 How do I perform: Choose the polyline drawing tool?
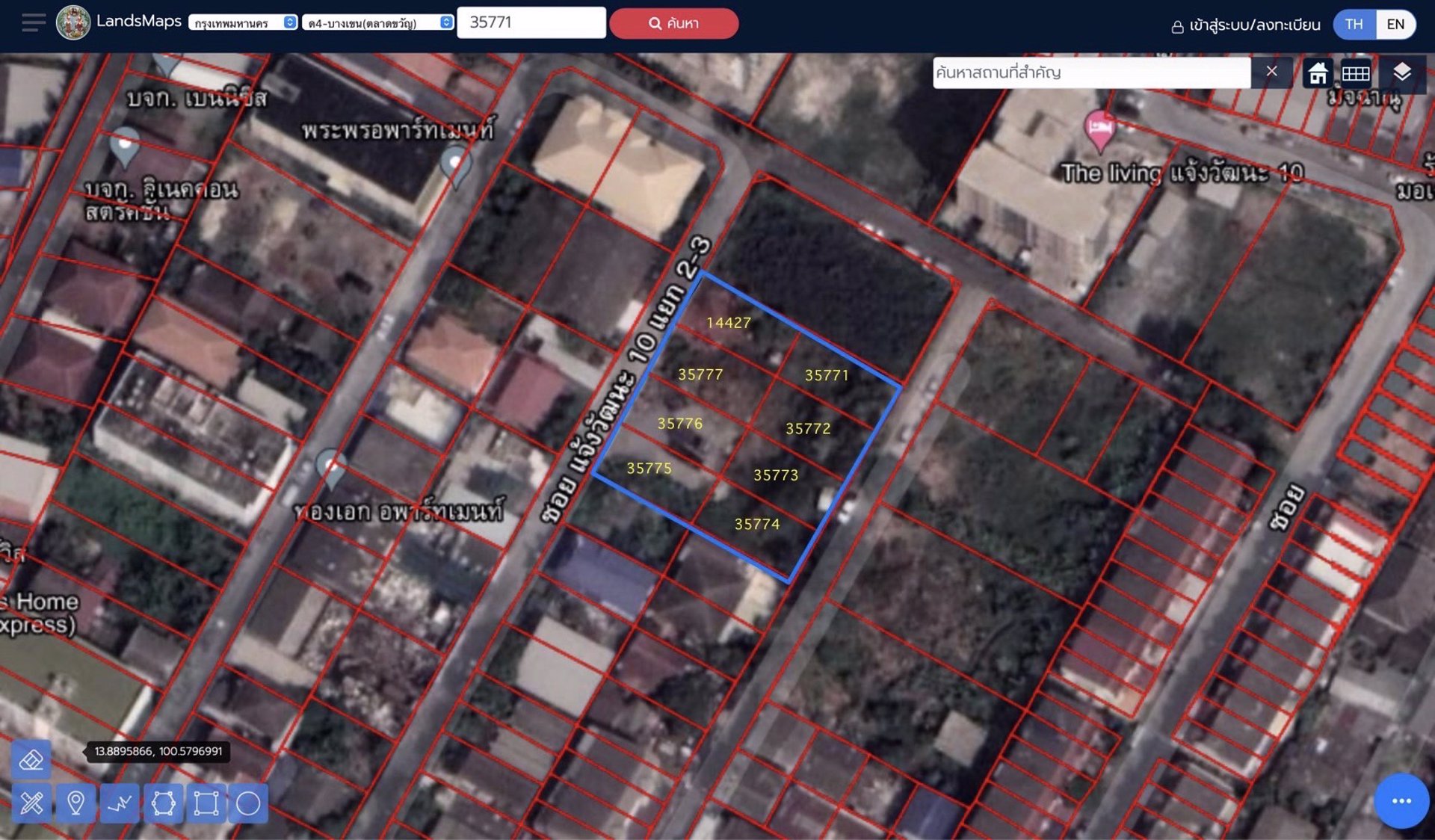tap(119, 803)
